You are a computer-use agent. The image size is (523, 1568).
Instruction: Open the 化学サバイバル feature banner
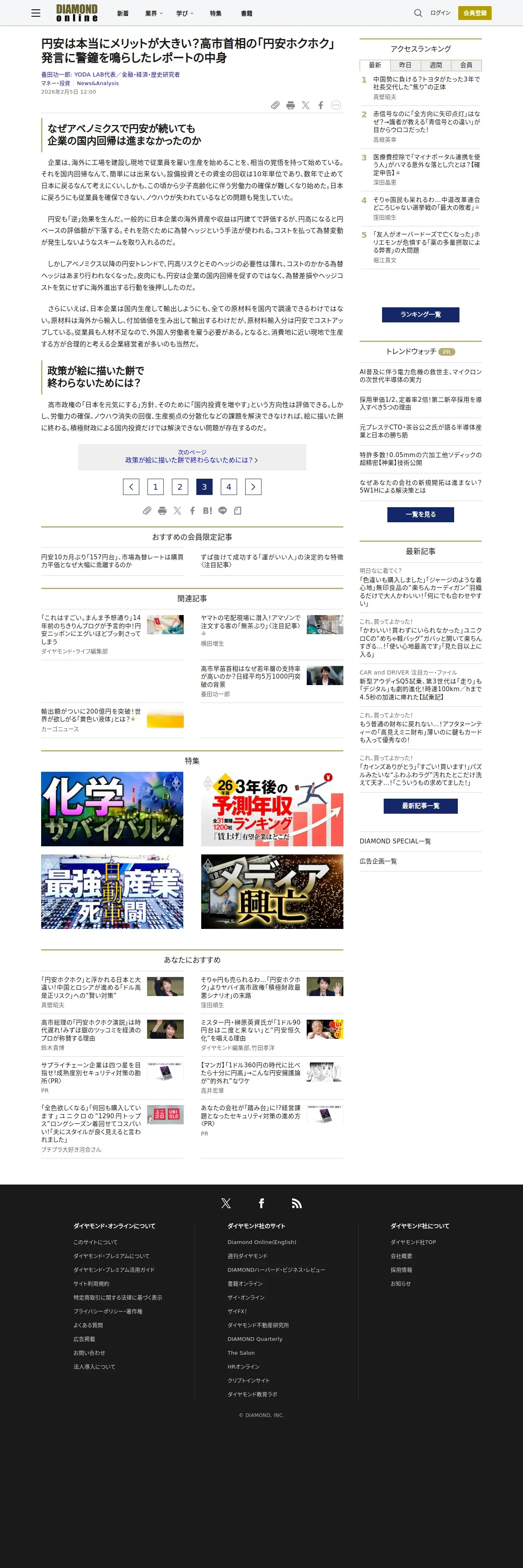(x=112, y=809)
